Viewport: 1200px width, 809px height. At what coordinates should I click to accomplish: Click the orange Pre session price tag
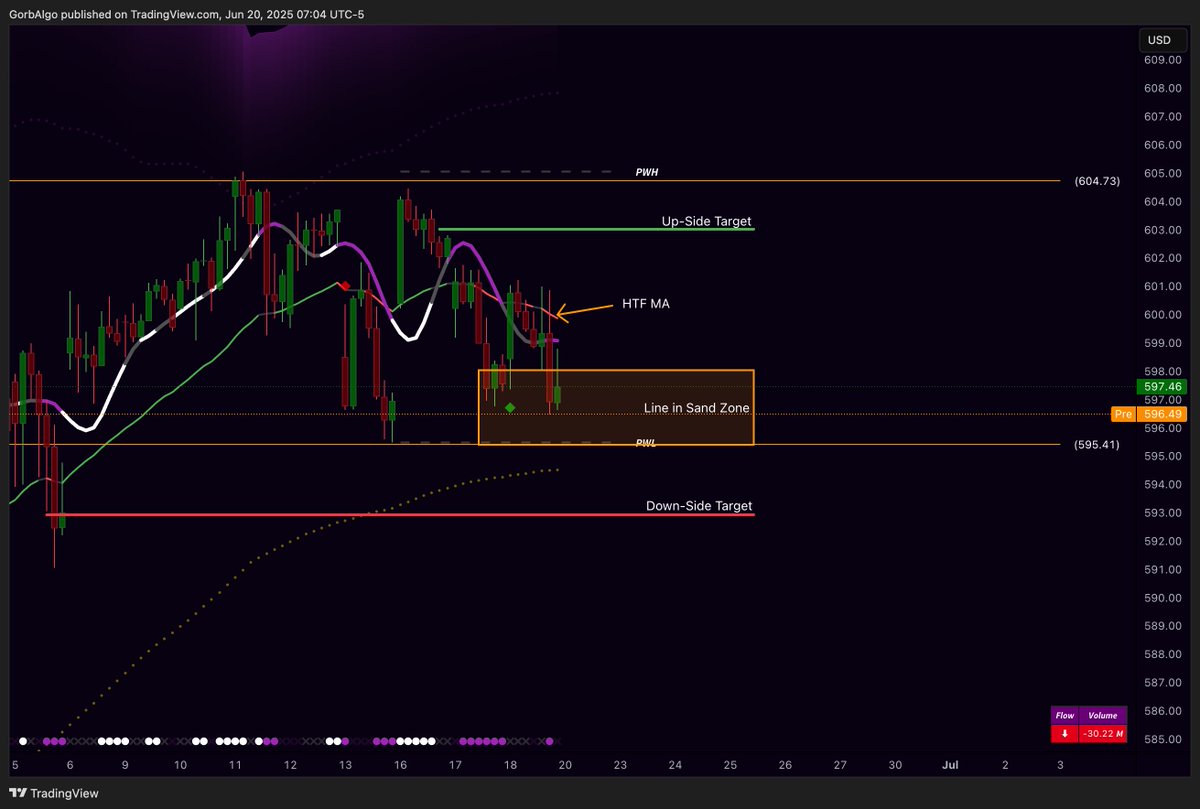pyautogui.click(x=1124, y=414)
